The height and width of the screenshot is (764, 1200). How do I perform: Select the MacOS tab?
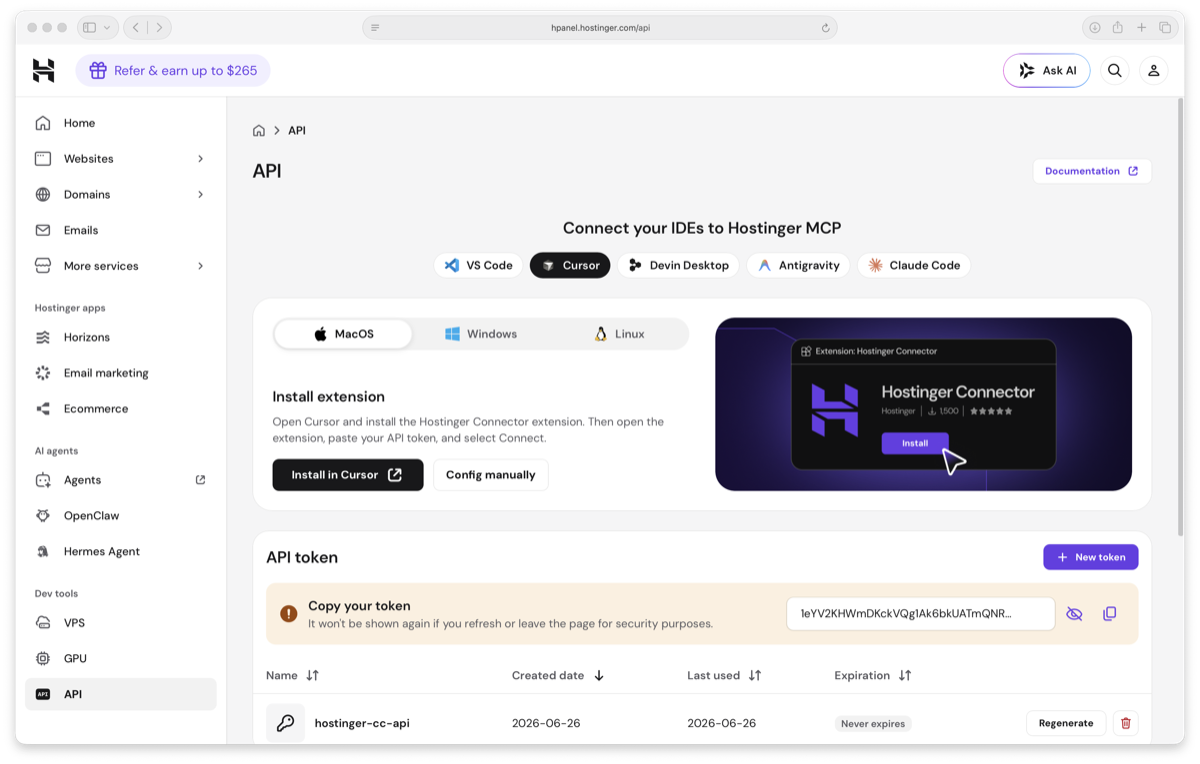tap(343, 334)
